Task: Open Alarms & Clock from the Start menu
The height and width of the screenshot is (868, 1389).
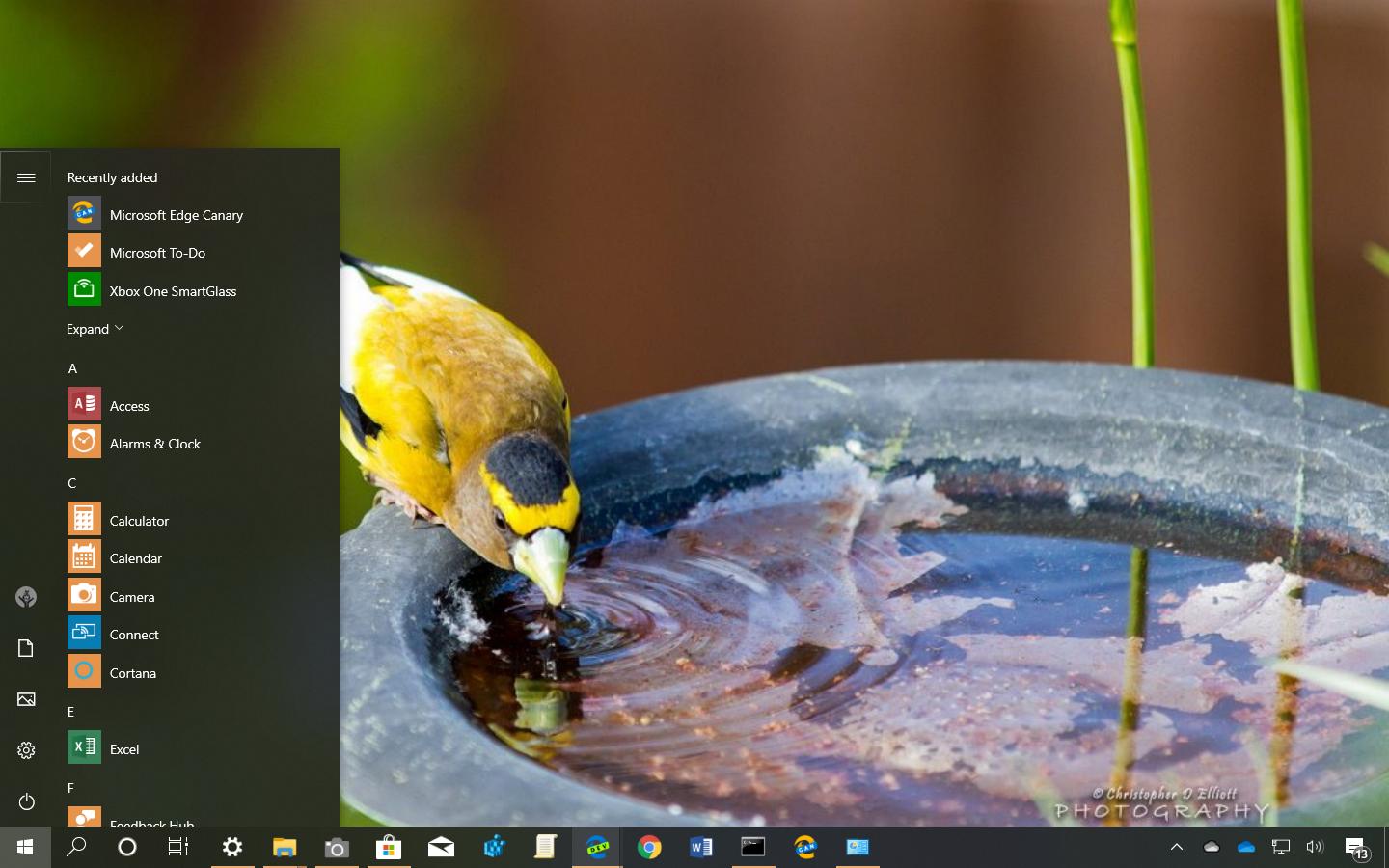Action: 154,444
